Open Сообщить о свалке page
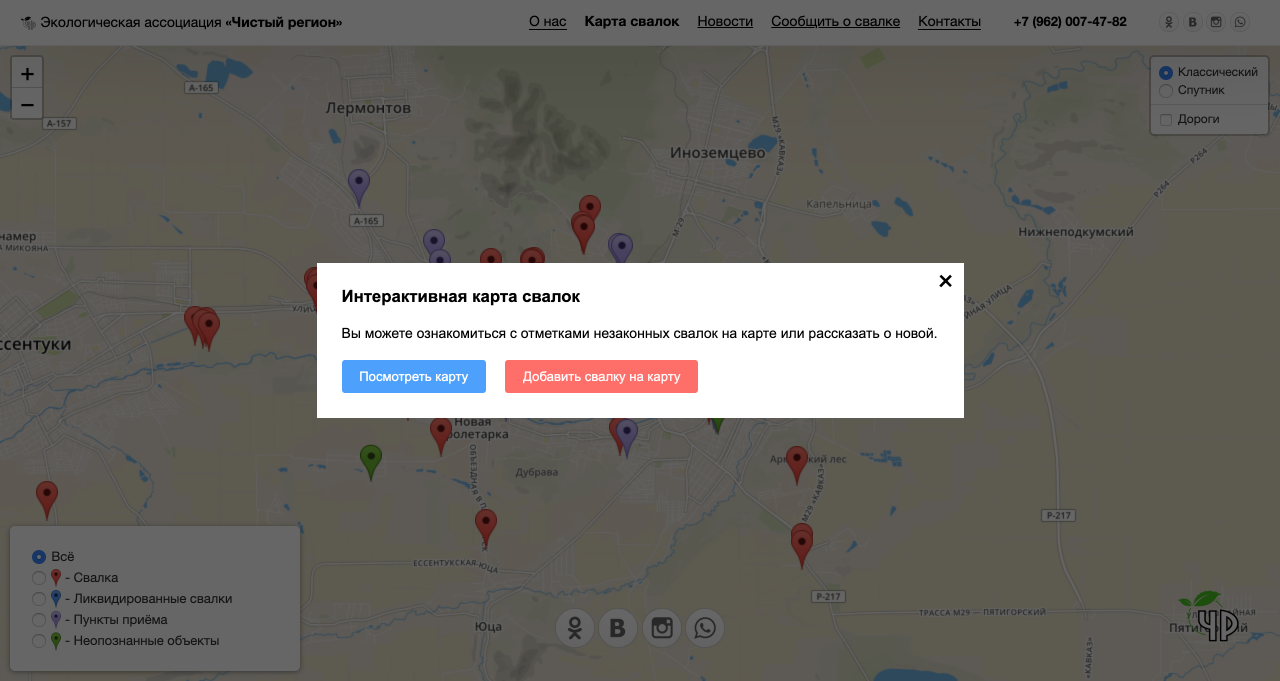The image size is (1280, 681). coord(836,21)
